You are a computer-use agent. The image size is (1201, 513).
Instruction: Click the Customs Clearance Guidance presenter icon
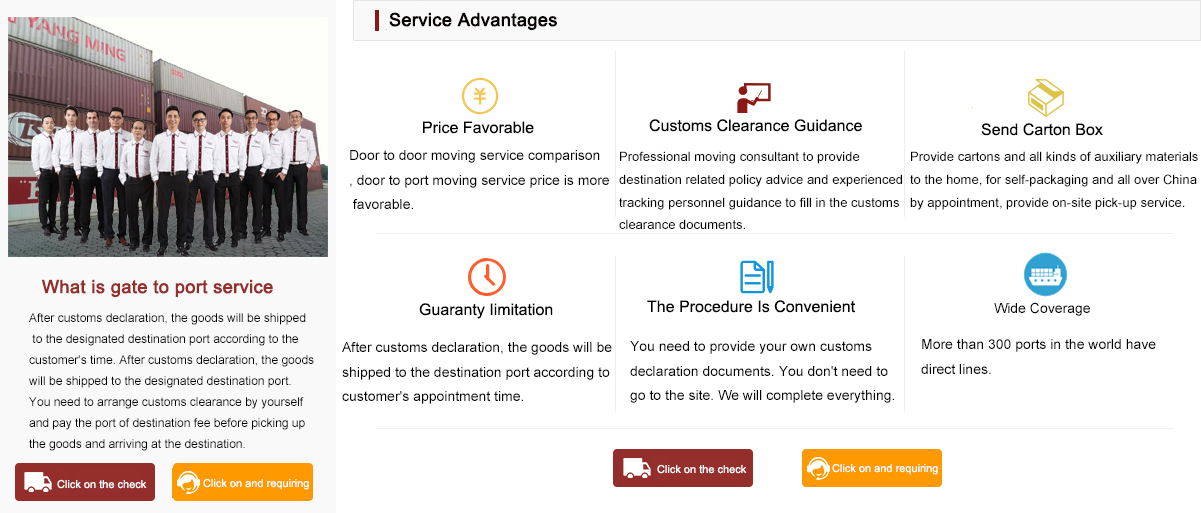(x=753, y=97)
